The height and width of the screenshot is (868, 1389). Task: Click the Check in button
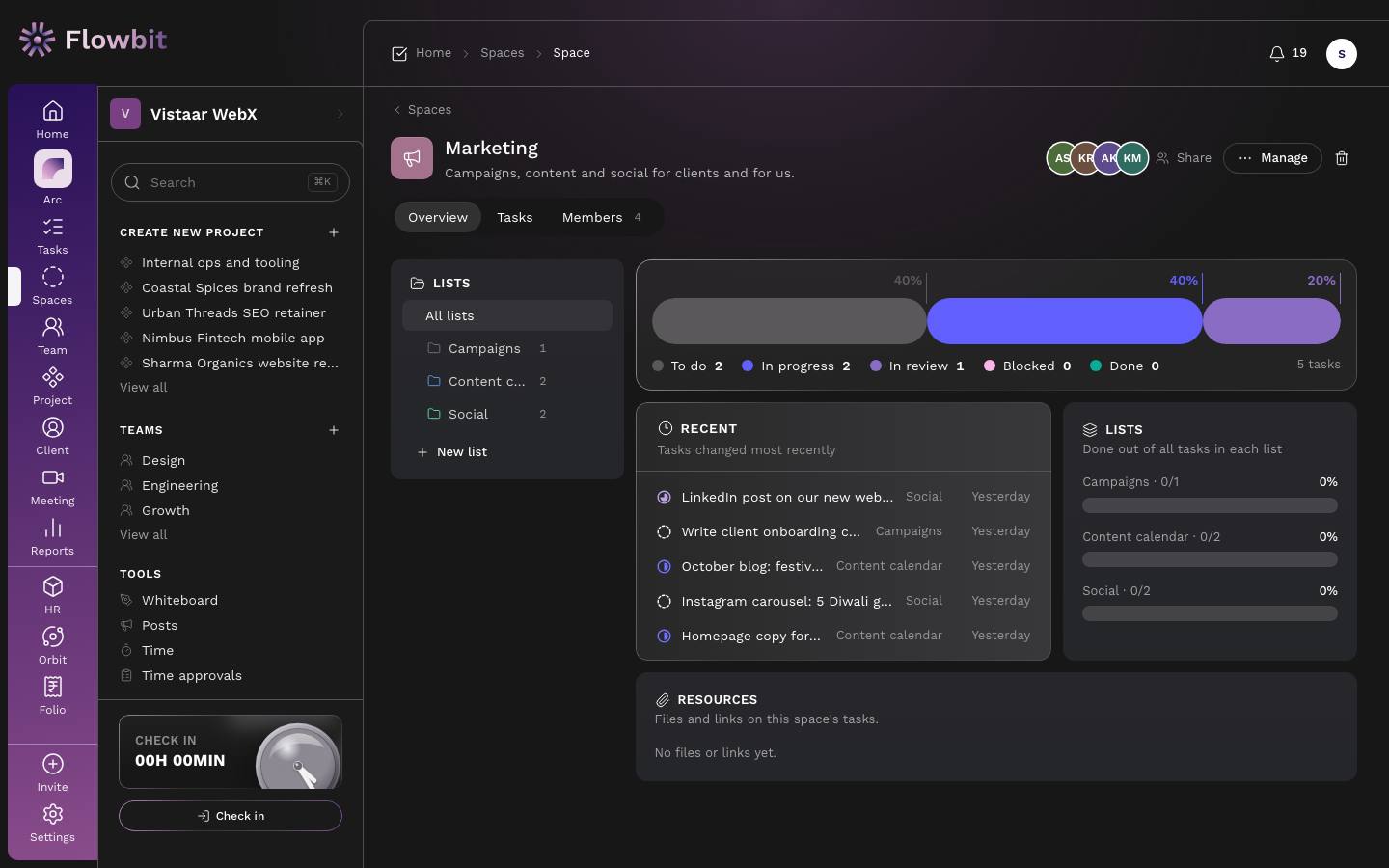click(x=231, y=816)
